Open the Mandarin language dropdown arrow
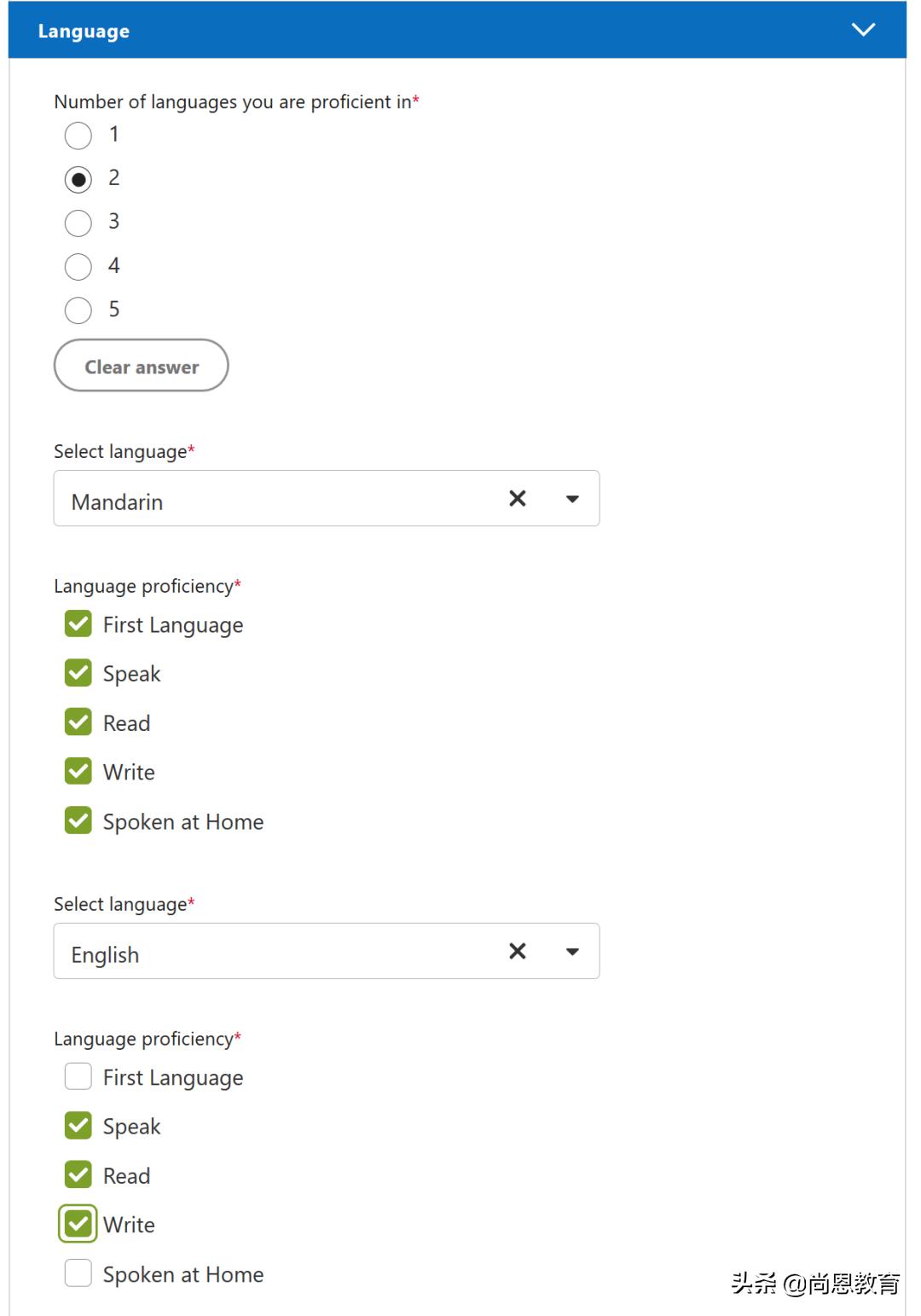Viewport: 921px width, 1316px height. tap(572, 499)
